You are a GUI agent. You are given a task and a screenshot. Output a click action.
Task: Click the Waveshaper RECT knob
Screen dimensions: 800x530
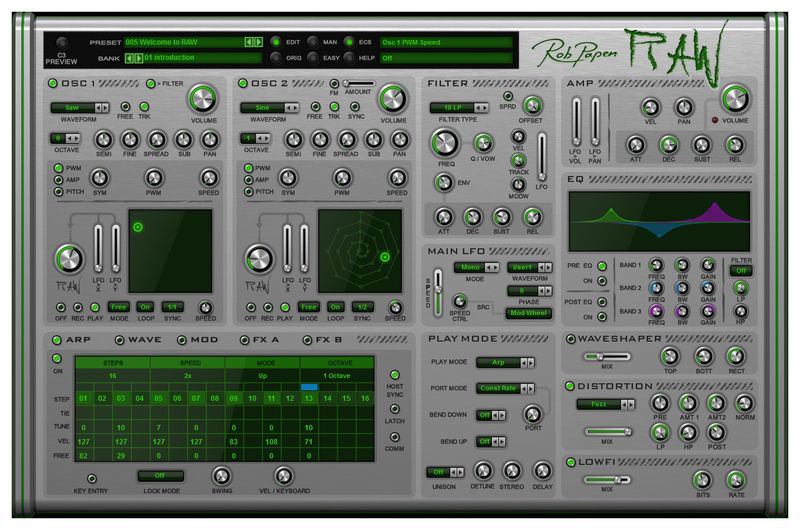[736, 356]
